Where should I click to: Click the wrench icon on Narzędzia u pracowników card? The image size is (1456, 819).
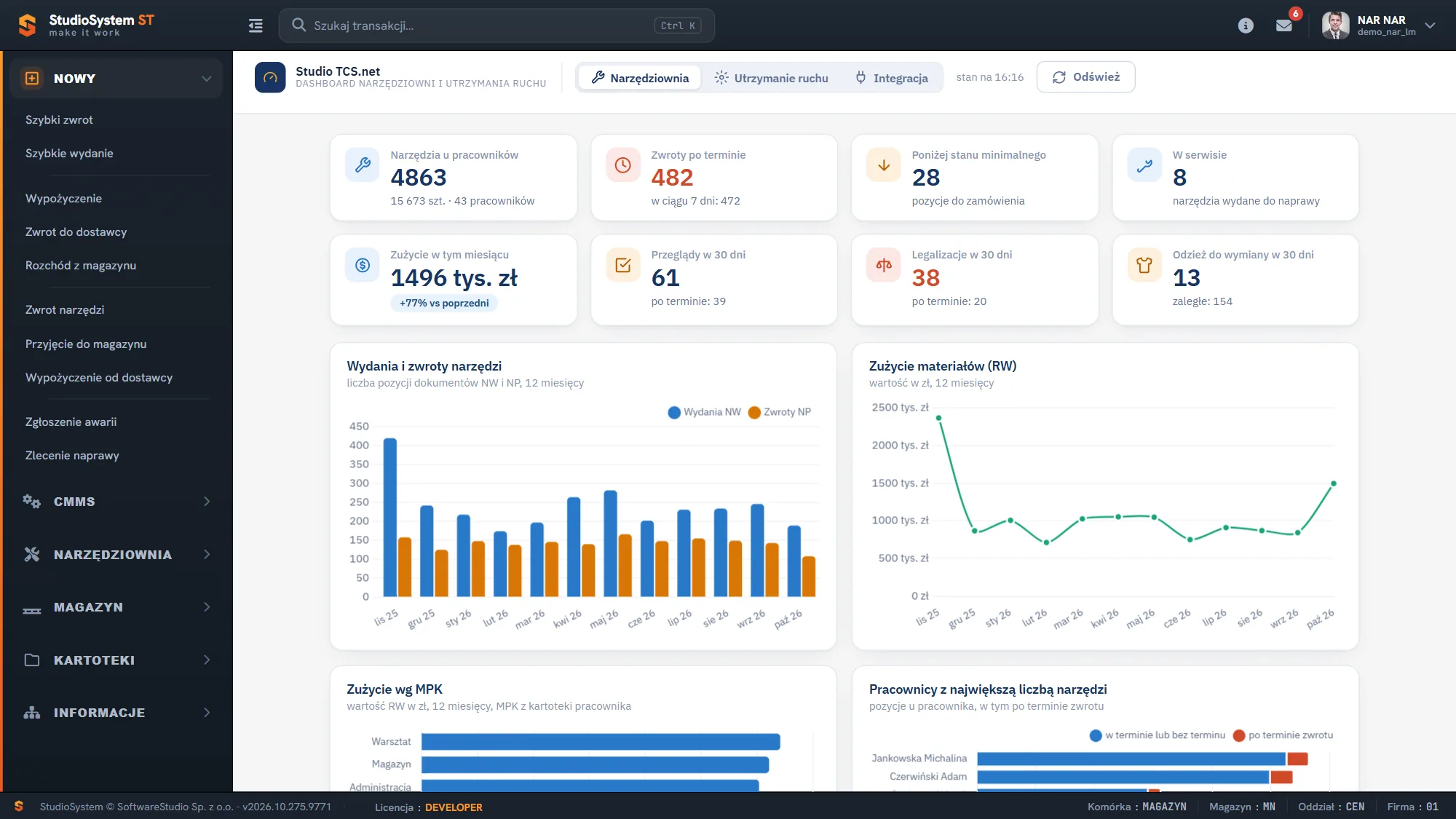(363, 165)
